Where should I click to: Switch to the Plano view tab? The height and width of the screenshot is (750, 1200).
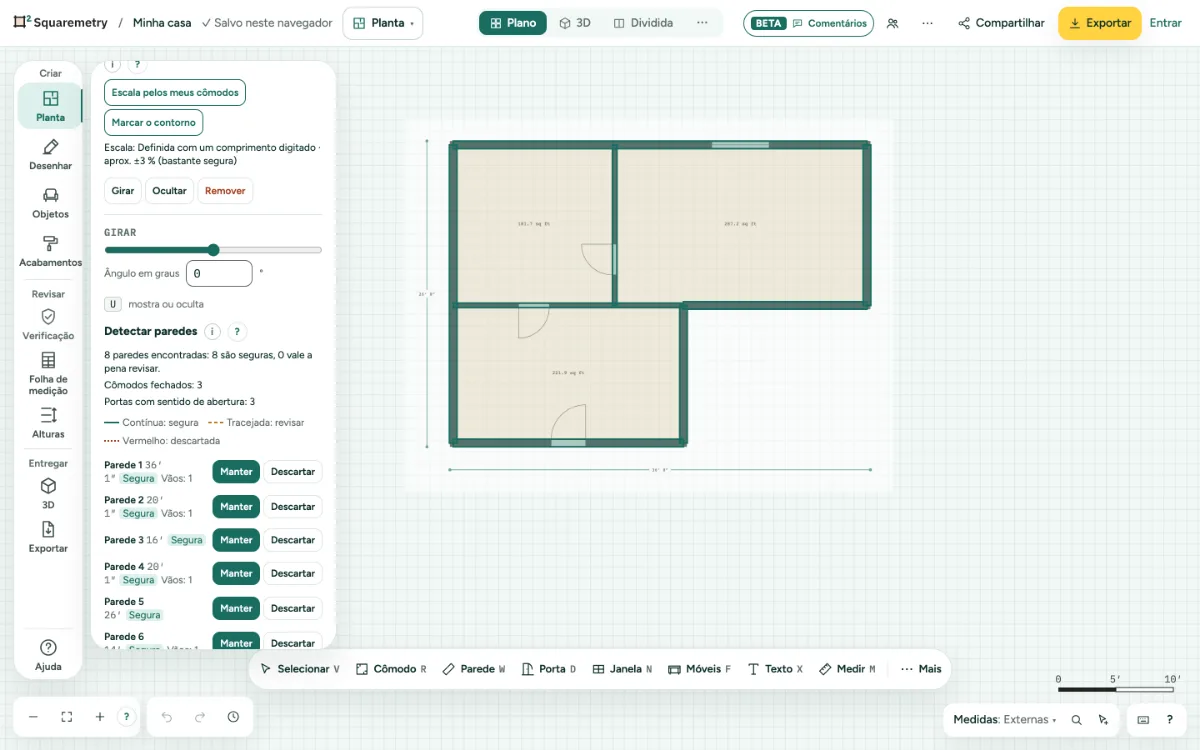513,23
